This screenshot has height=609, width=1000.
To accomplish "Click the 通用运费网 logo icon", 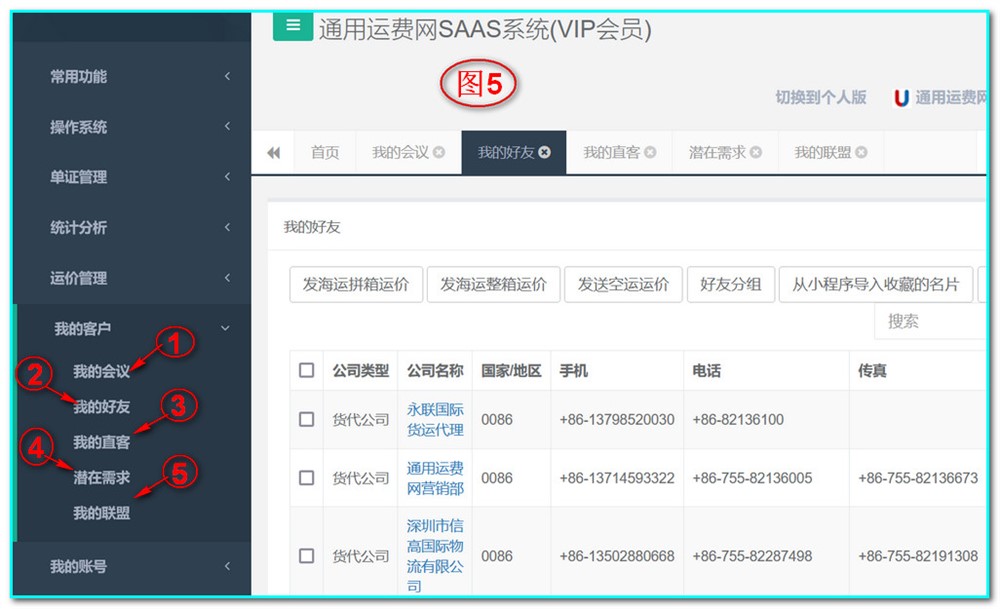I will pos(901,98).
